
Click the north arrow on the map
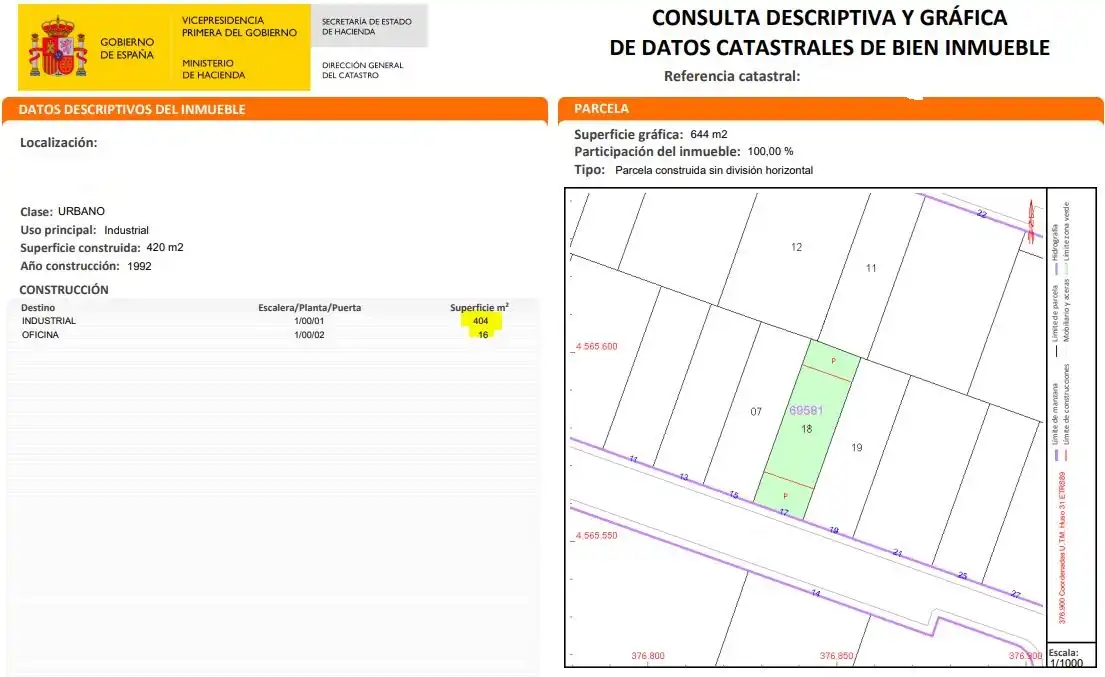click(1031, 221)
